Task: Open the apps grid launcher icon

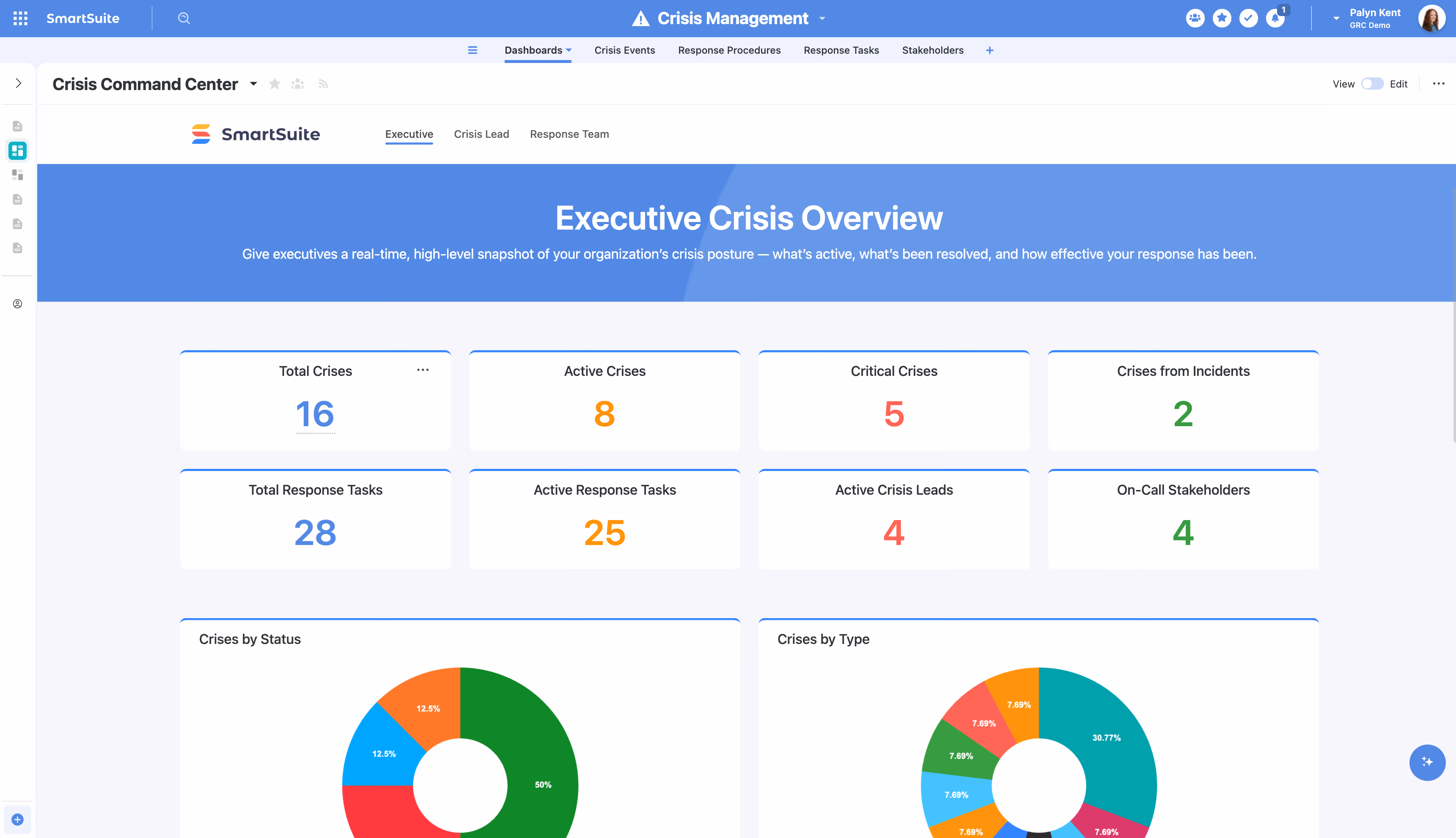Action: [21, 19]
